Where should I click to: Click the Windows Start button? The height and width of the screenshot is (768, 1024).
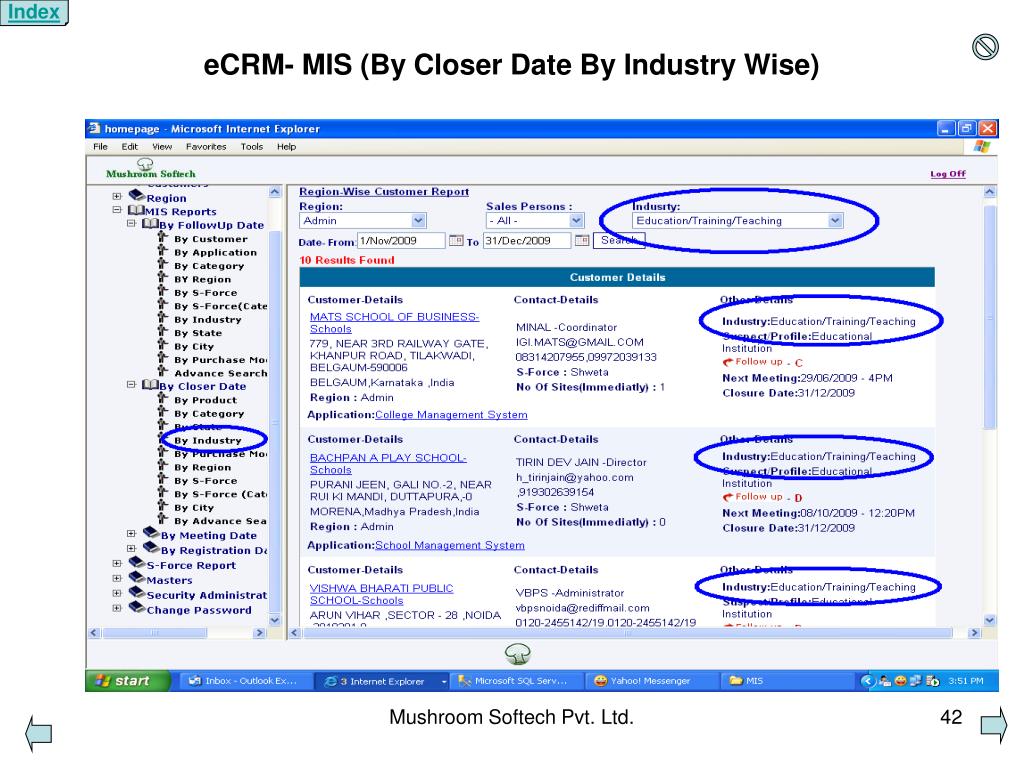coord(127,681)
